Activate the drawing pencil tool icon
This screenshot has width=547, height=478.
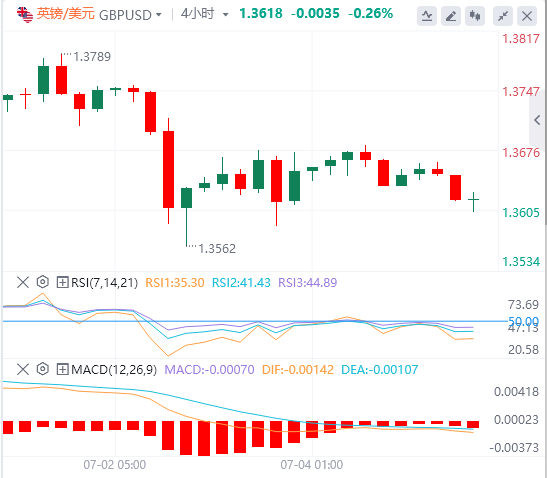click(x=451, y=16)
